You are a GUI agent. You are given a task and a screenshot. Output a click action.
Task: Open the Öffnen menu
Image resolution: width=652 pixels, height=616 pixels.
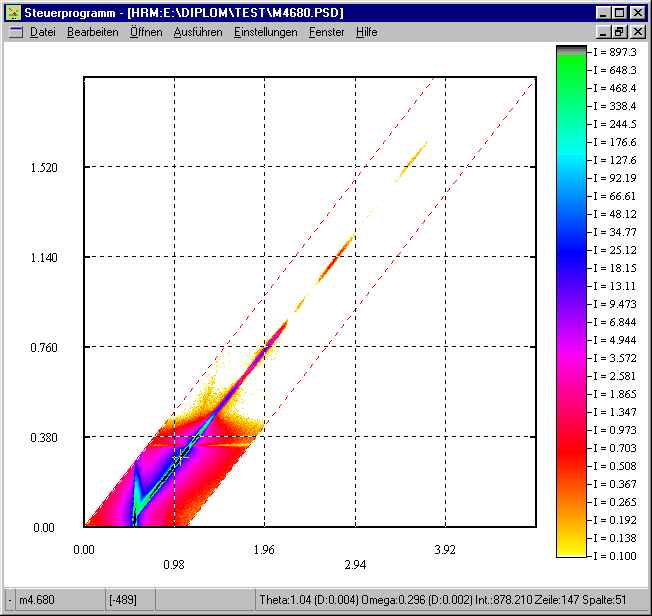tap(146, 32)
